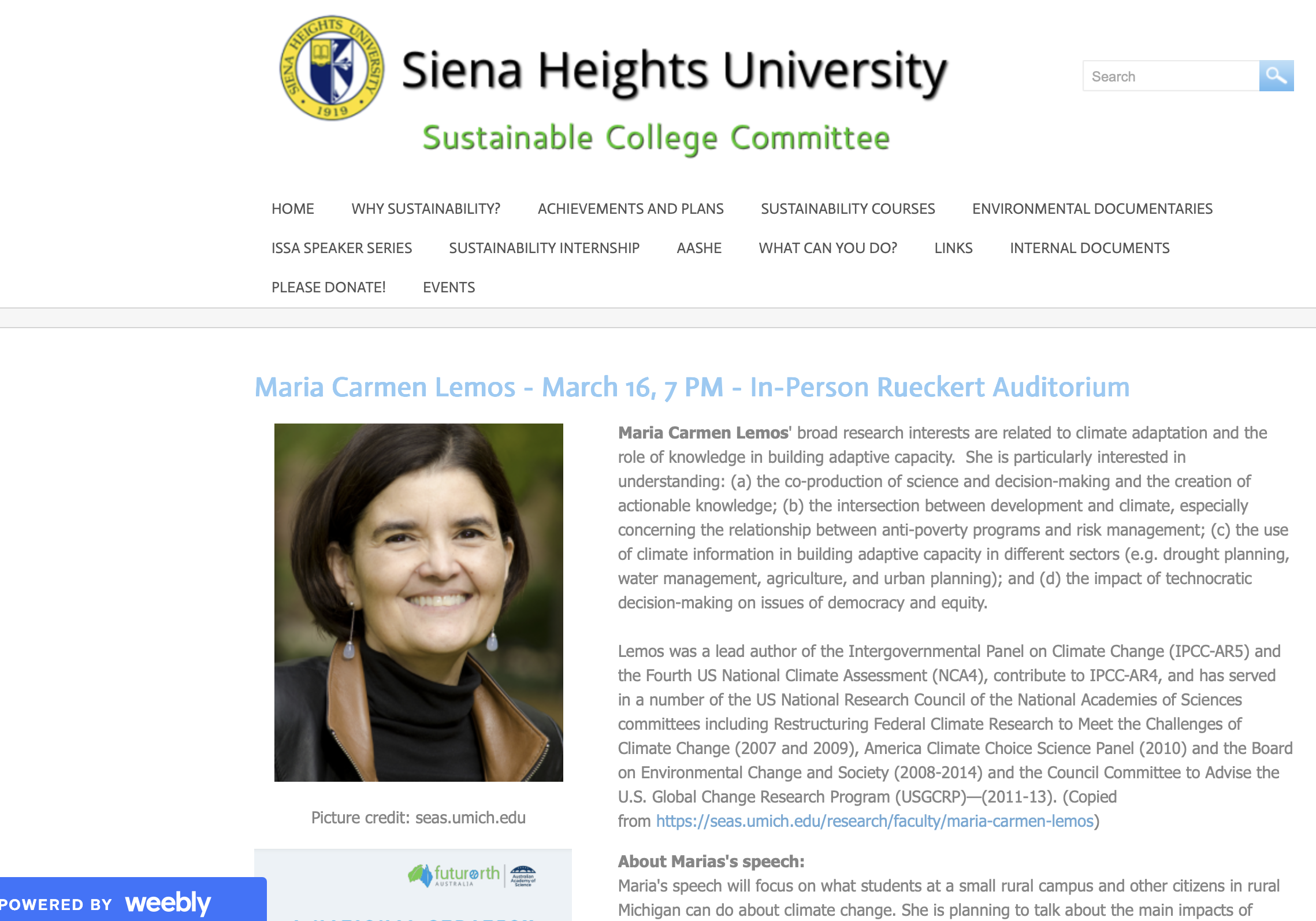Image resolution: width=1316 pixels, height=921 pixels.
Task: Click the PLEASE DONATE! menu item
Action: tap(328, 287)
